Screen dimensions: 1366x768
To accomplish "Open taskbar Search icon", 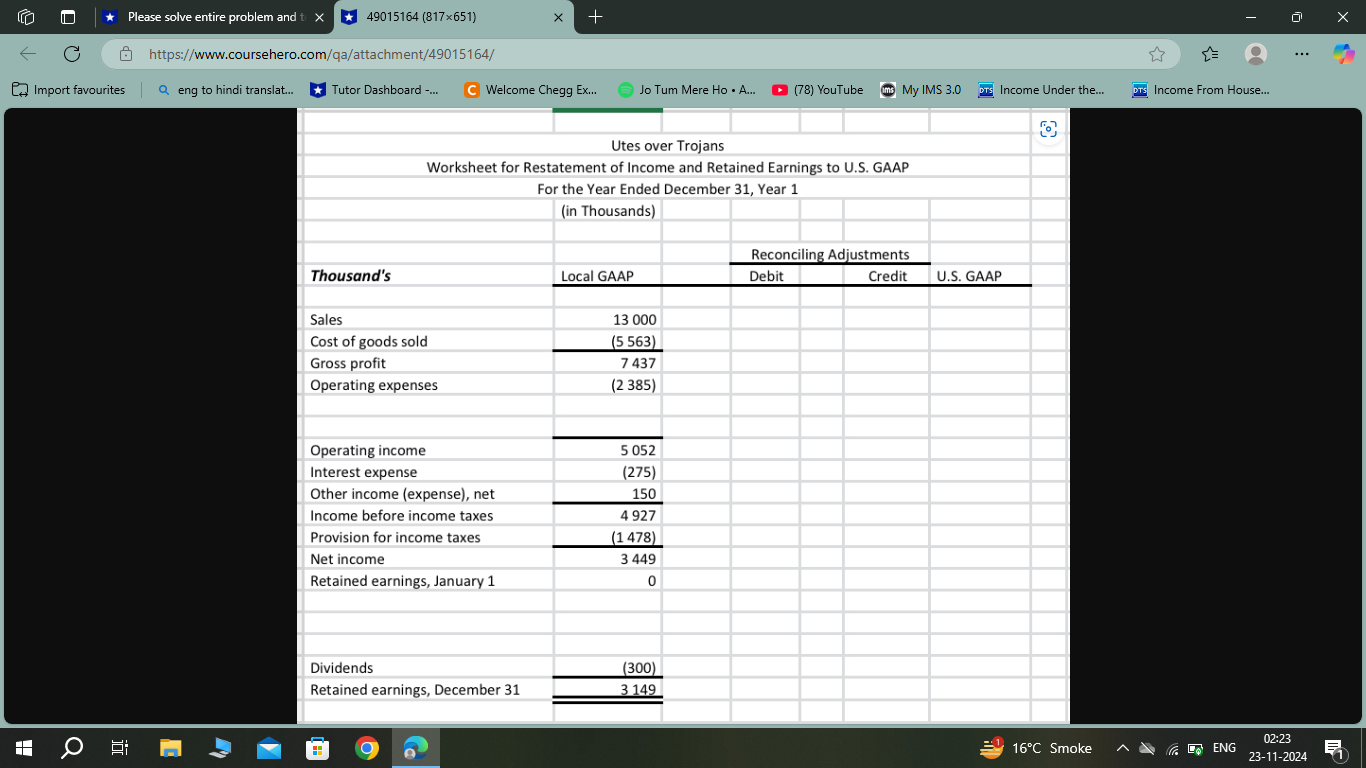I will [73, 748].
